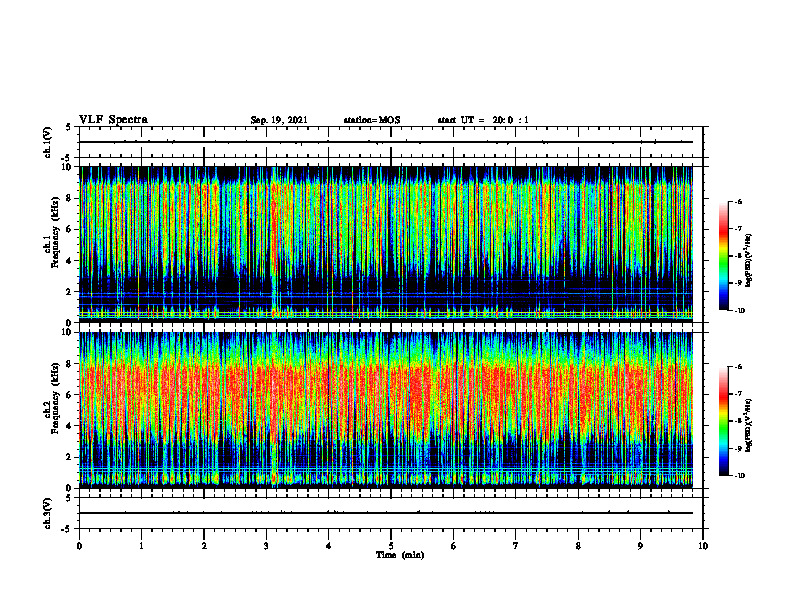Screen dimensions: 792x612
Task: Click the "ch.1(V)" axis label
Action: tap(48, 142)
